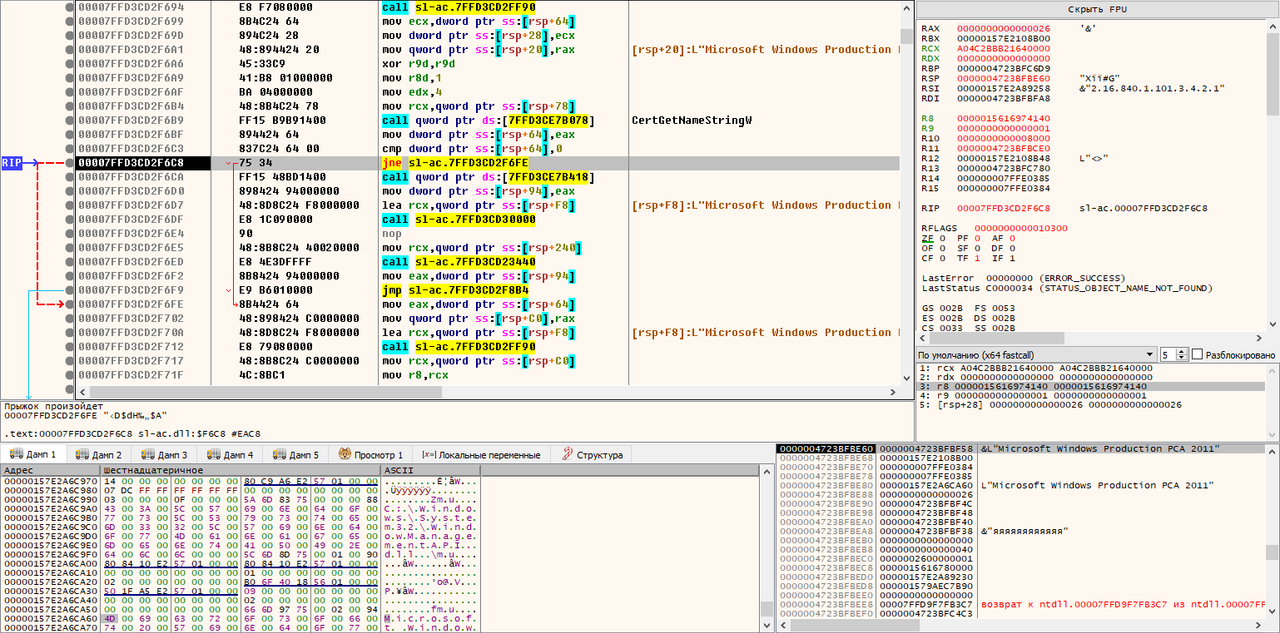Select RSI register value 00000157E2A89258
Image resolution: width=1280 pixels, height=633 pixels.
click(x=1005, y=88)
